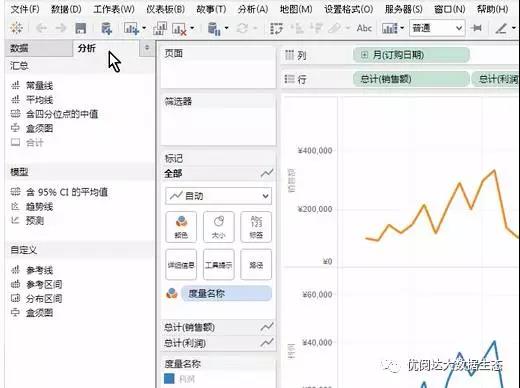Open the 普通 fit view dropdown
This screenshot has height=388, width=520.
(437, 28)
